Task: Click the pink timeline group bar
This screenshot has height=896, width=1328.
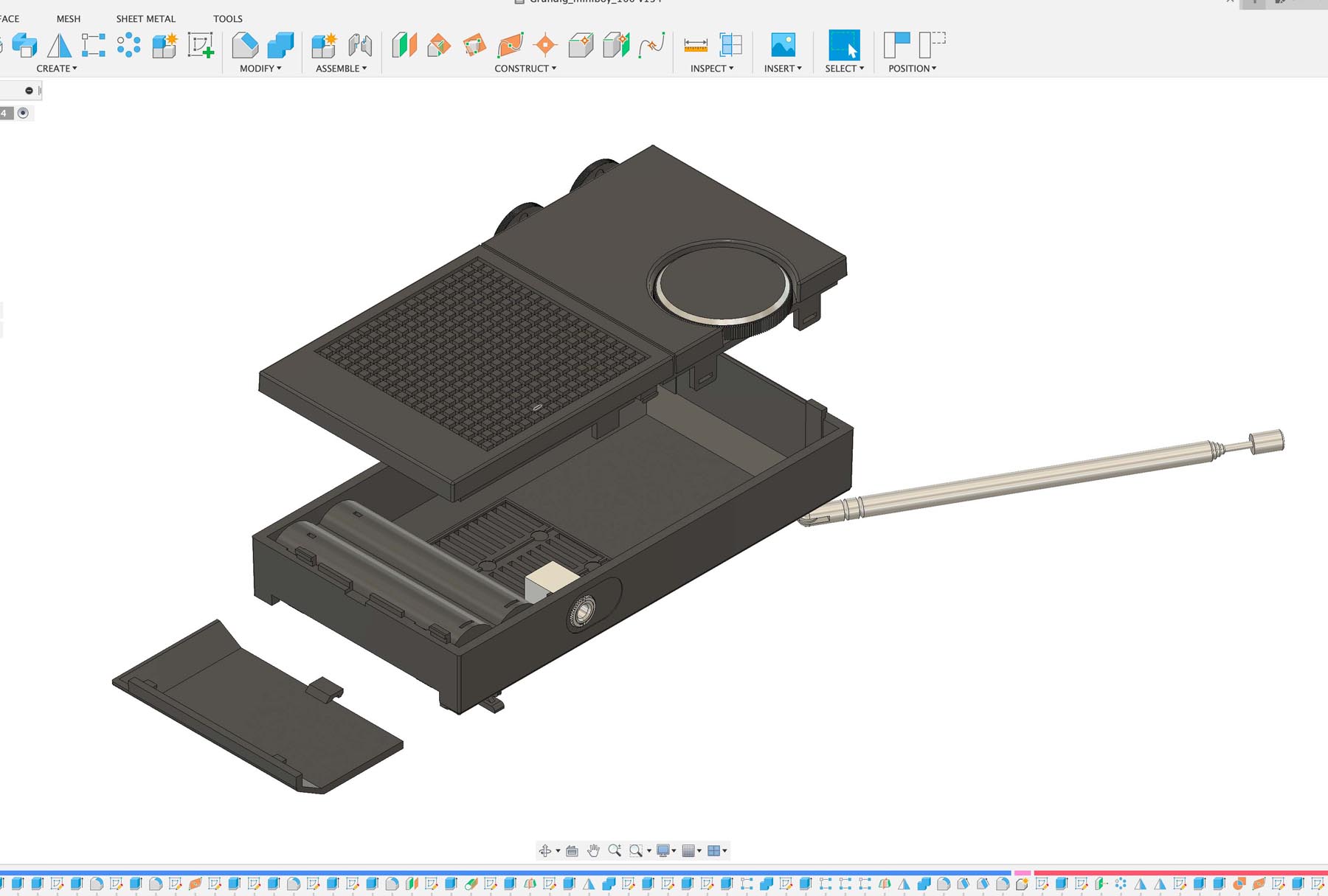Action: (x=1022, y=873)
